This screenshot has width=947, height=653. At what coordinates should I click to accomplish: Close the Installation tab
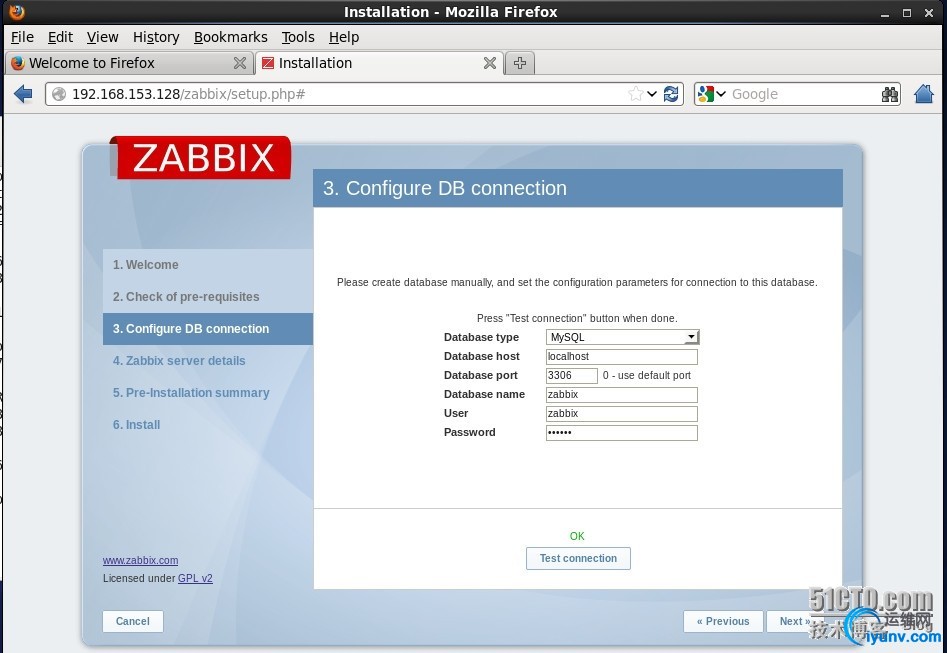[x=490, y=63]
